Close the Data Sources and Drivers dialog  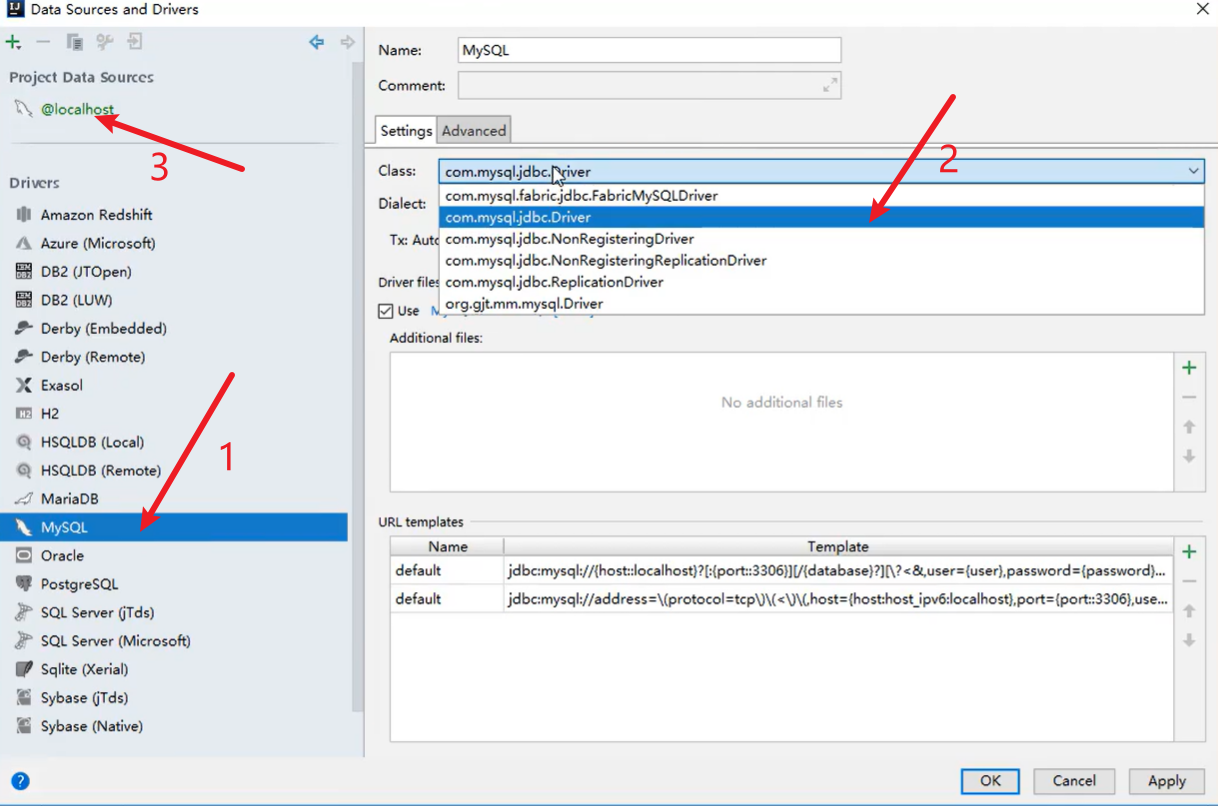[x=1201, y=9]
